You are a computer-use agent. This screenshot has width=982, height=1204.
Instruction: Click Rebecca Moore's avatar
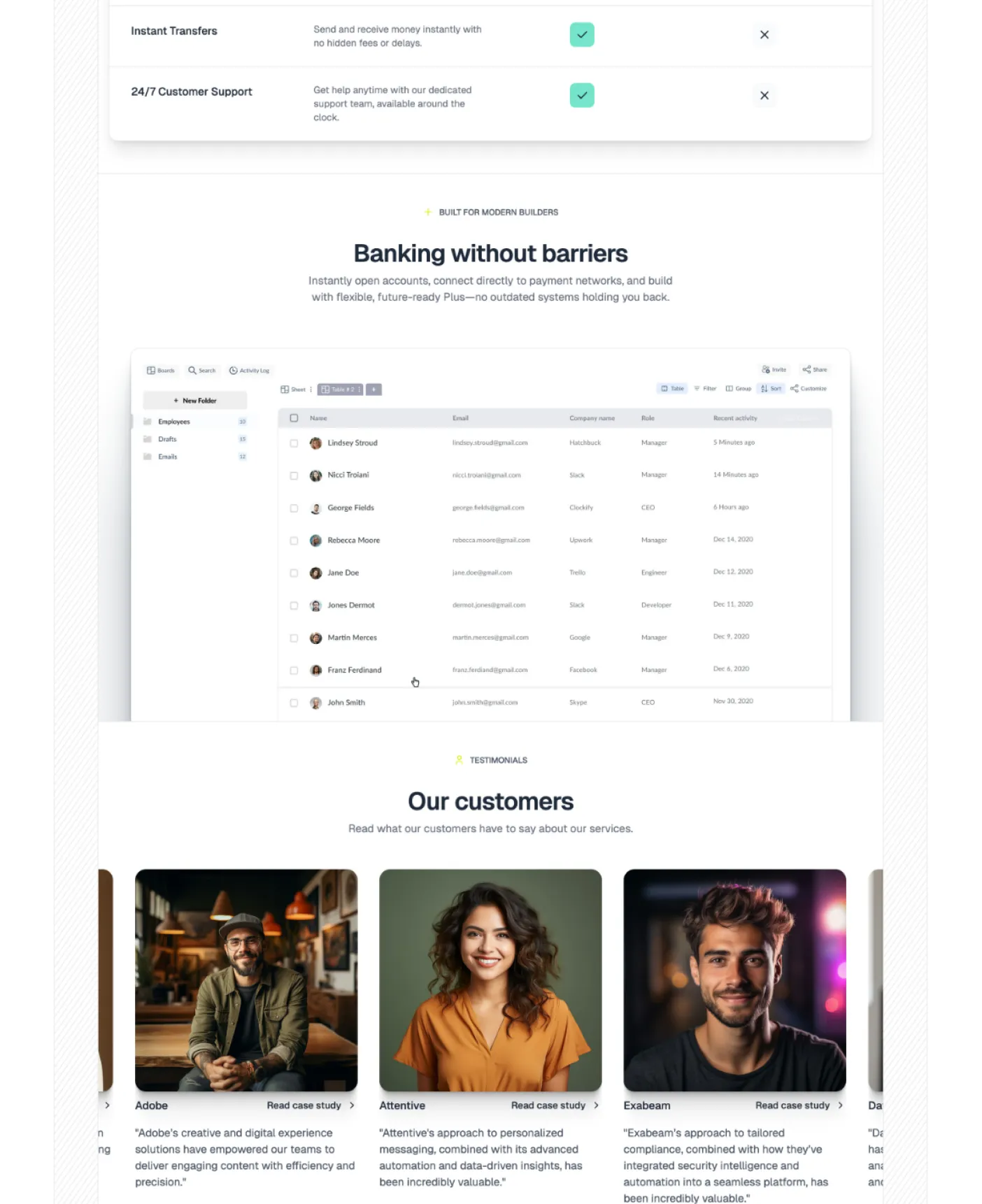(x=316, y=540)
